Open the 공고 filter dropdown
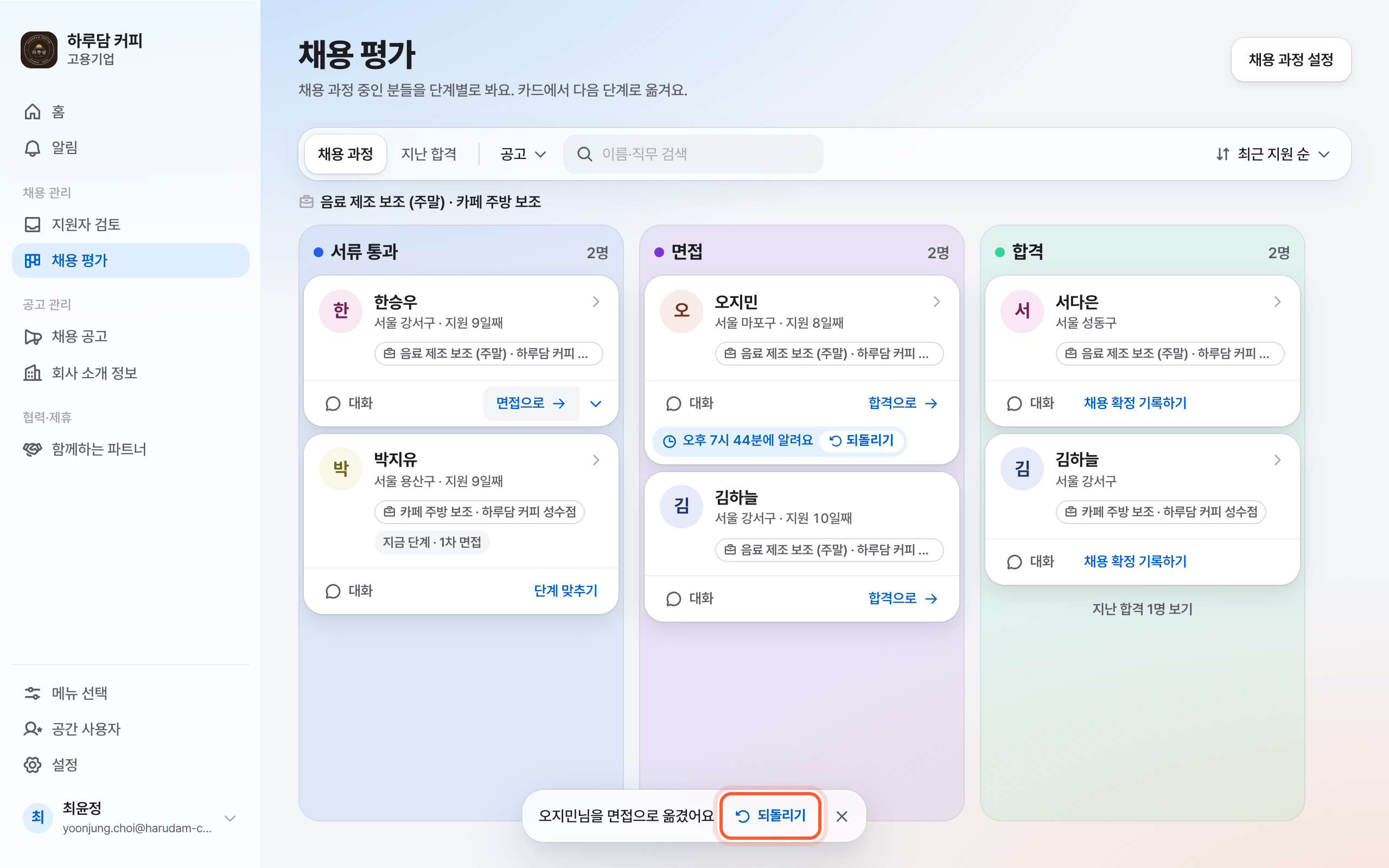Viewport: 1389px width, 868px height. [x=523, y=154]
